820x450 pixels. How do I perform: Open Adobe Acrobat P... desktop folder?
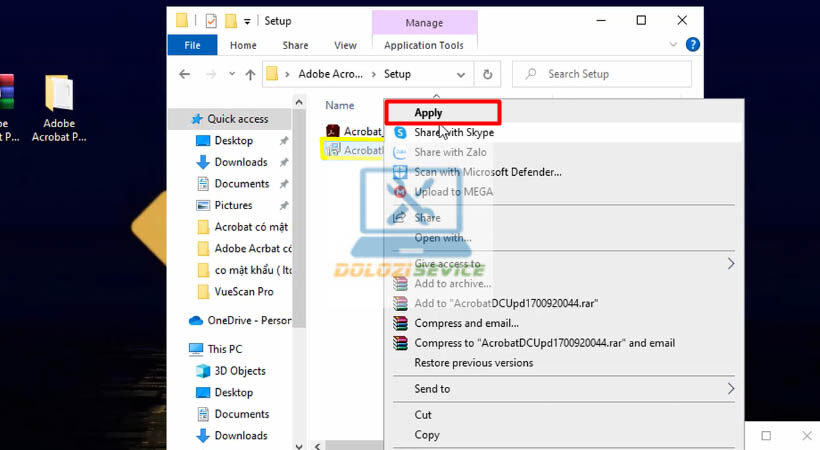pos(59,108)
